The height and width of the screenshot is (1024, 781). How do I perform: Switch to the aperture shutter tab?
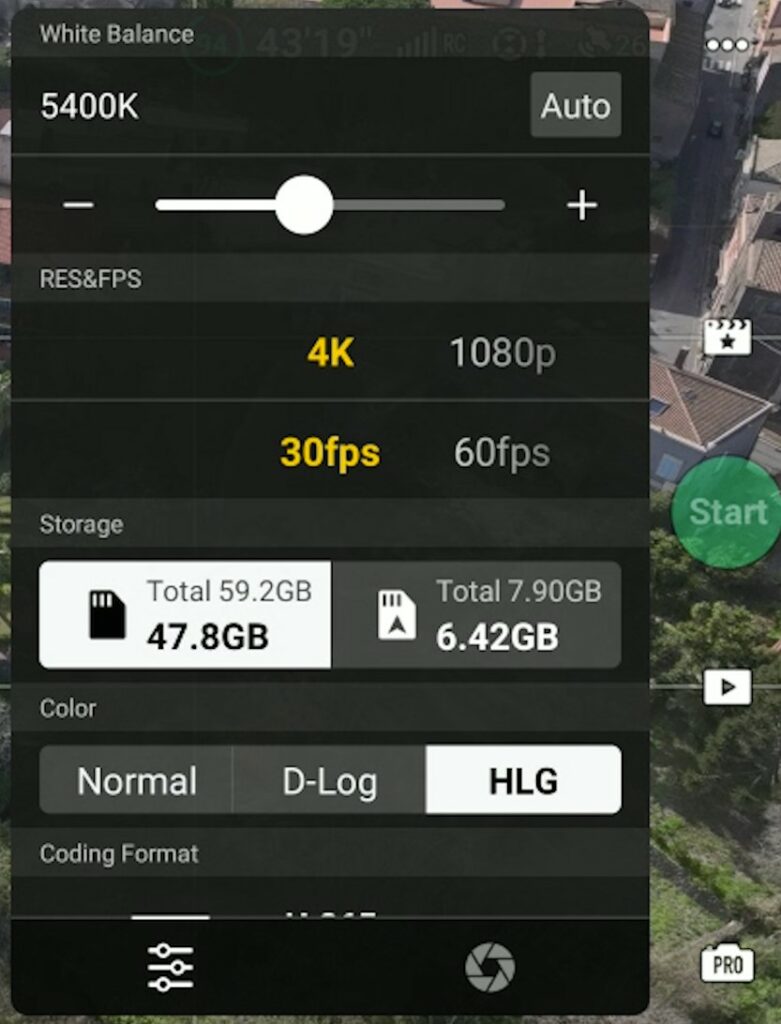(x=490, y=967)
